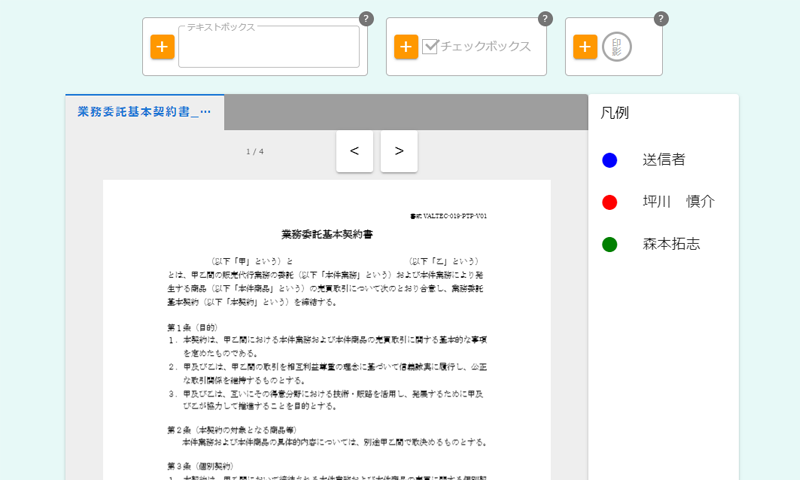
Task: Open help for the seal stamp tool
Action: [x=661, y=19]
